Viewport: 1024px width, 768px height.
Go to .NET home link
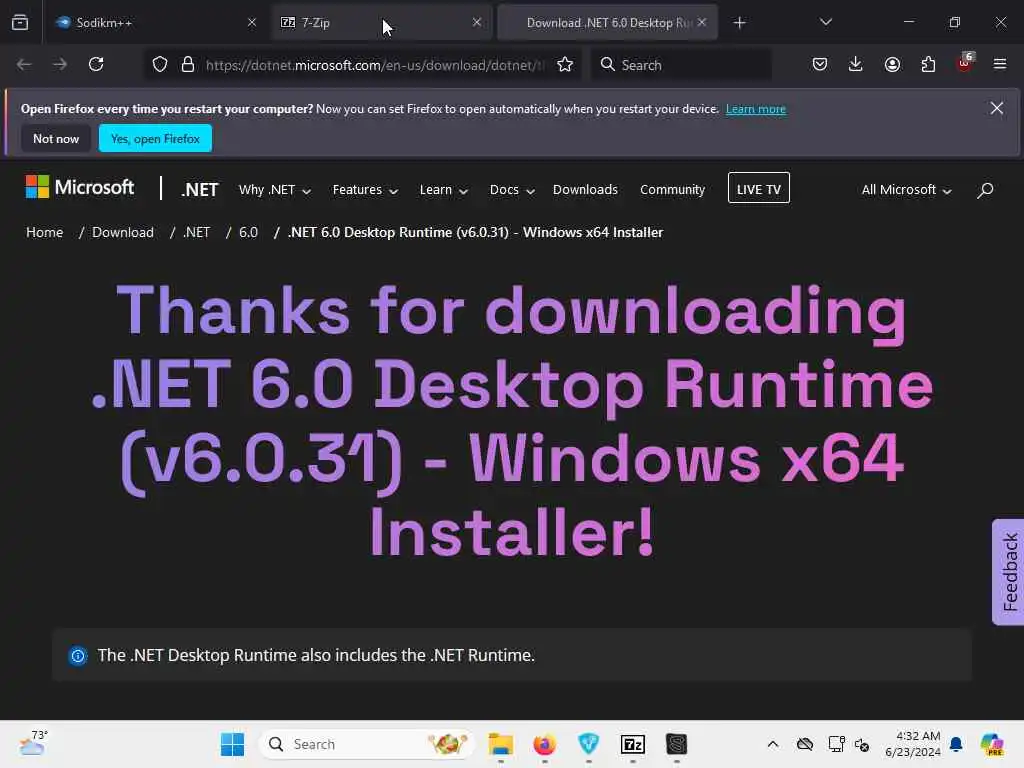[200, 189]
